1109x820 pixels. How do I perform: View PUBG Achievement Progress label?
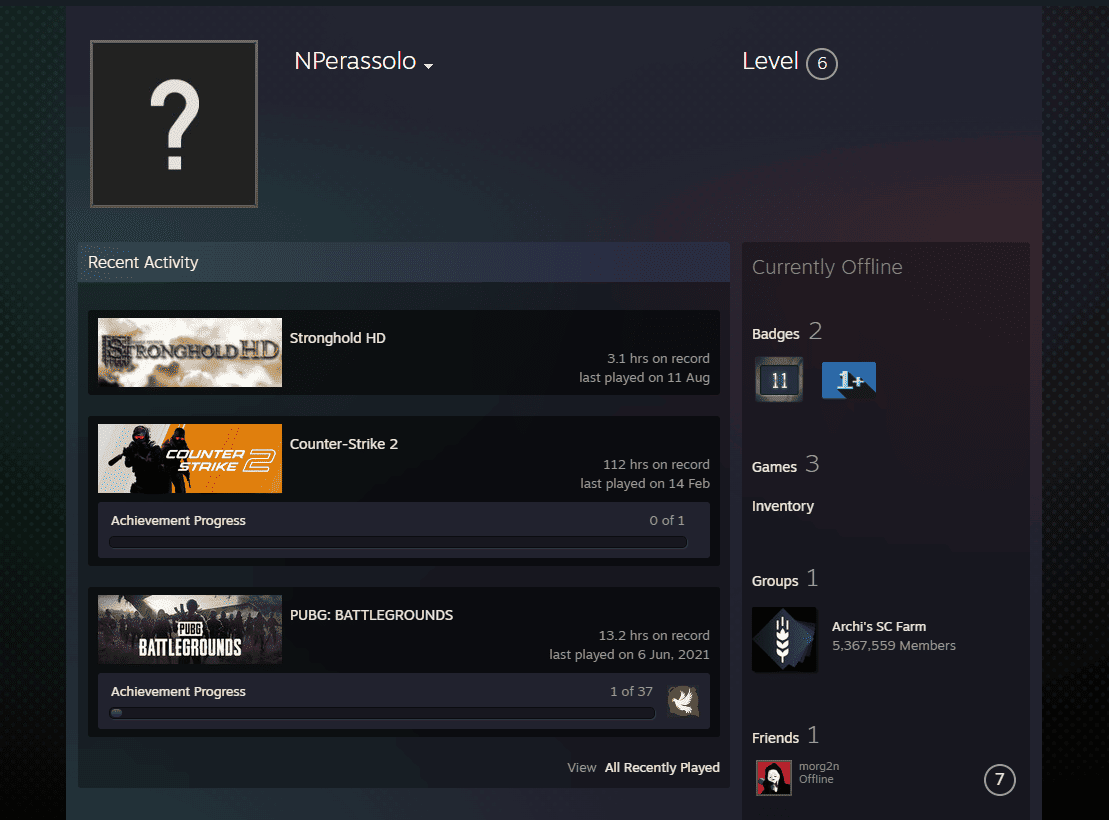(x=178, y=692)
